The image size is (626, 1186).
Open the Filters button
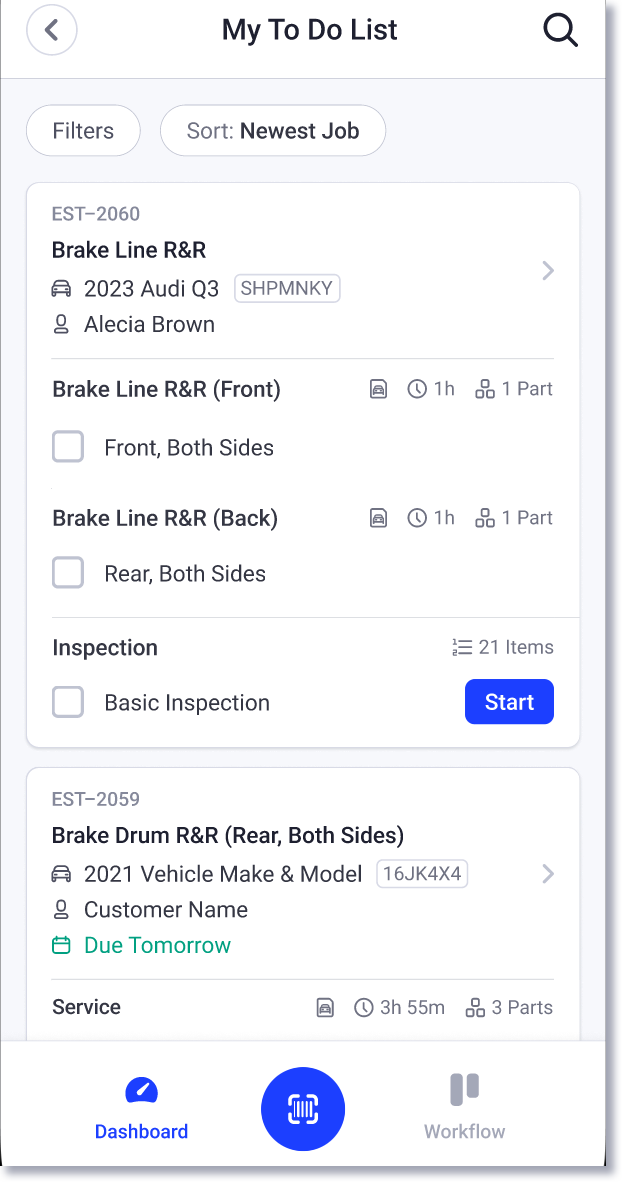(83, 130)
